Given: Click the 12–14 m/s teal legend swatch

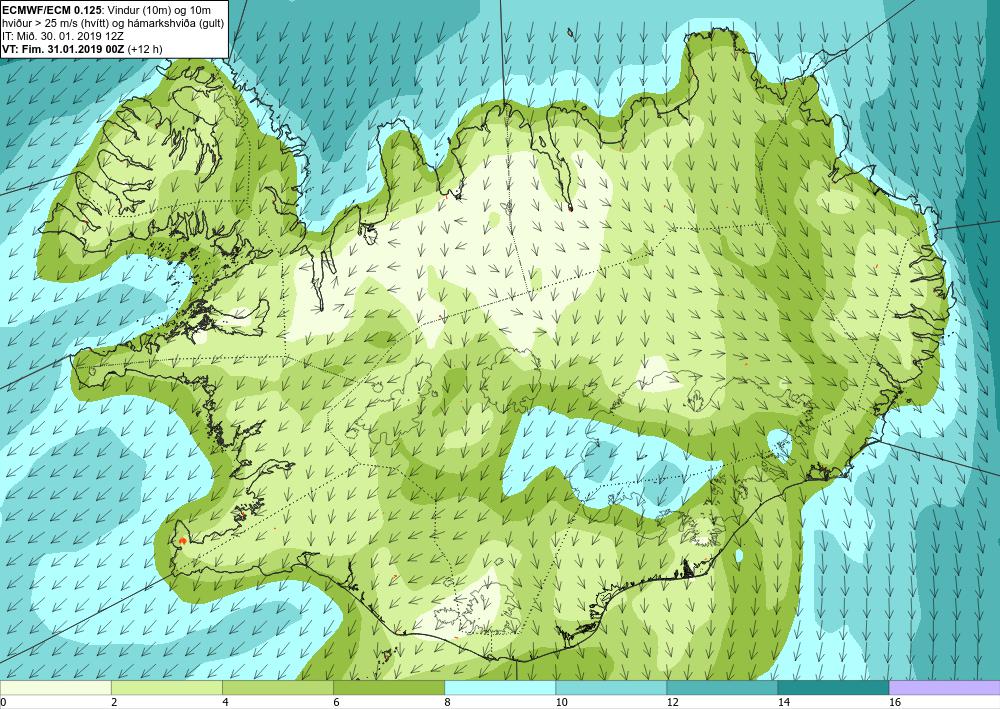Looking at the screenshot, I should click(x=722, y=687).
